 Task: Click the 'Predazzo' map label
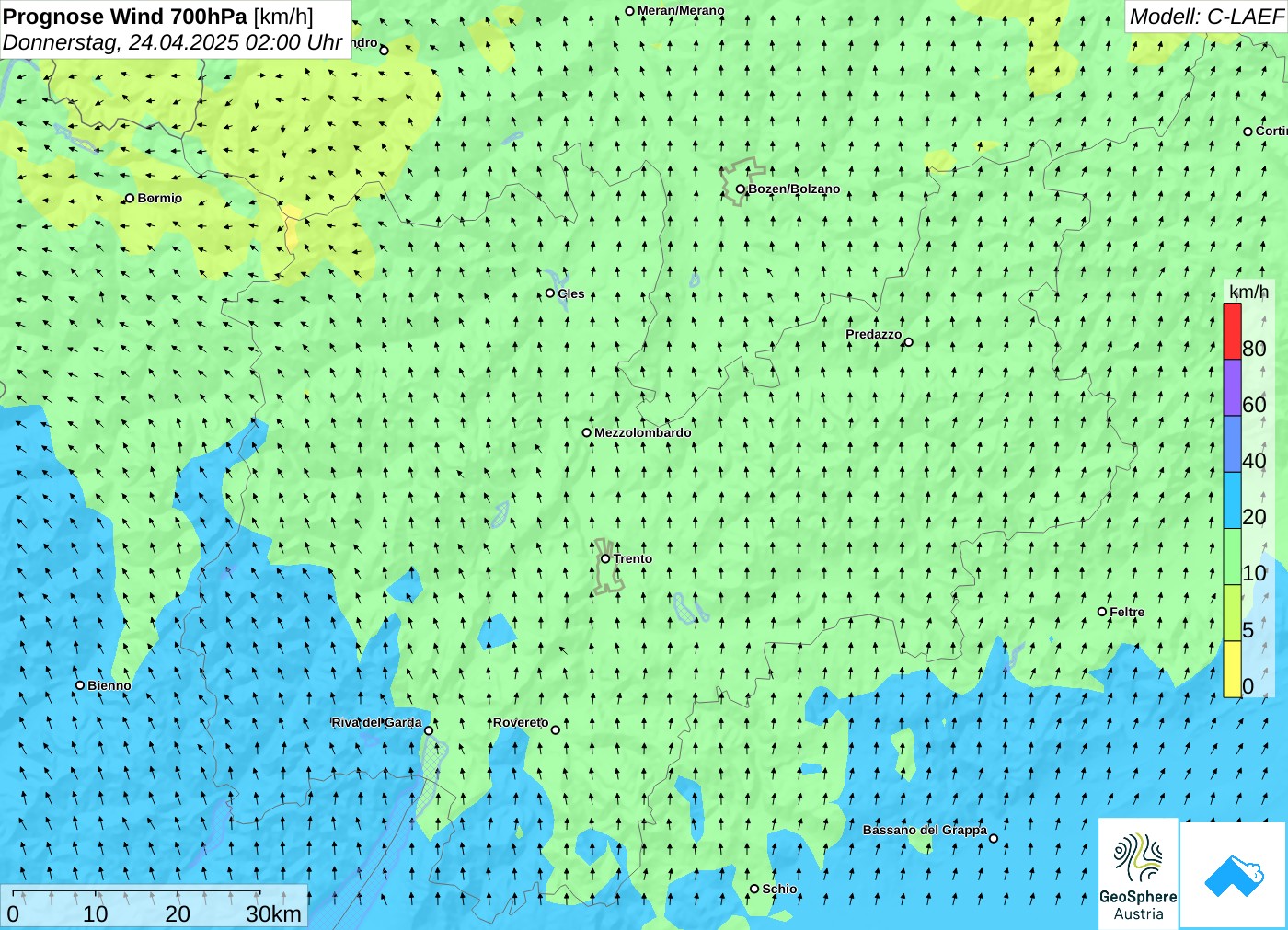(874, 334)
